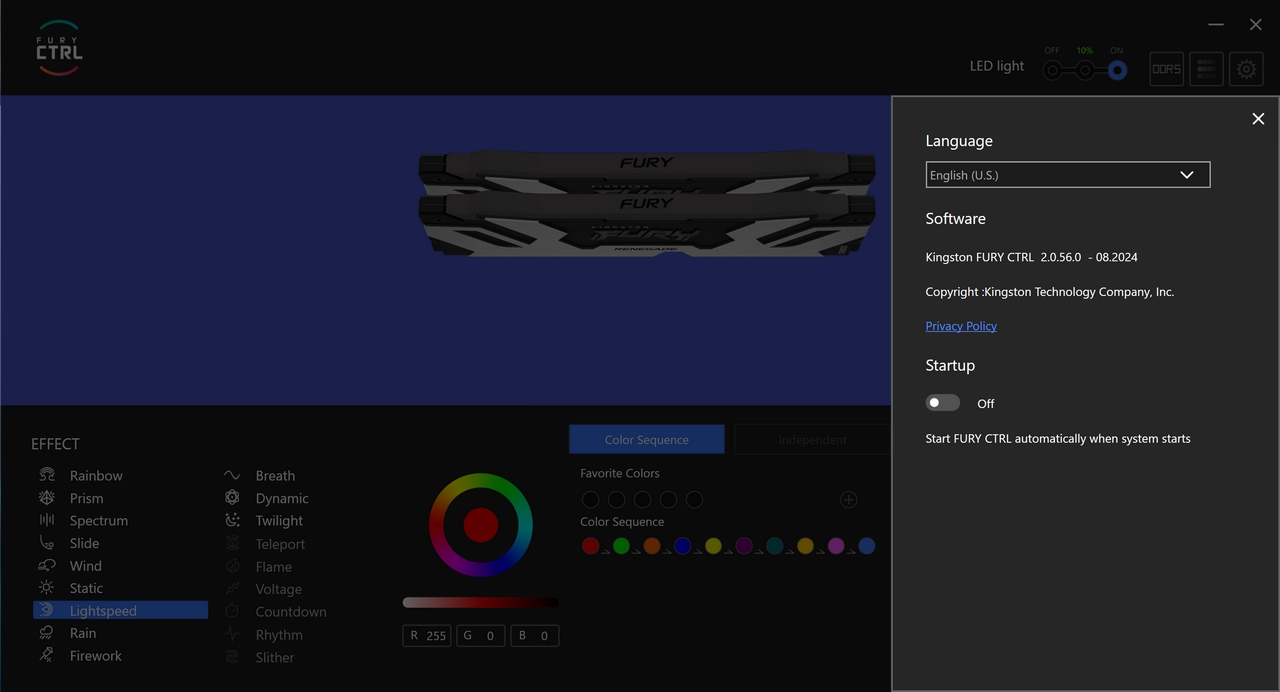The height and width of the screenshot is (692, 1280).
Task: Switch to Color Sequence tab
Action: click(647, 439)
